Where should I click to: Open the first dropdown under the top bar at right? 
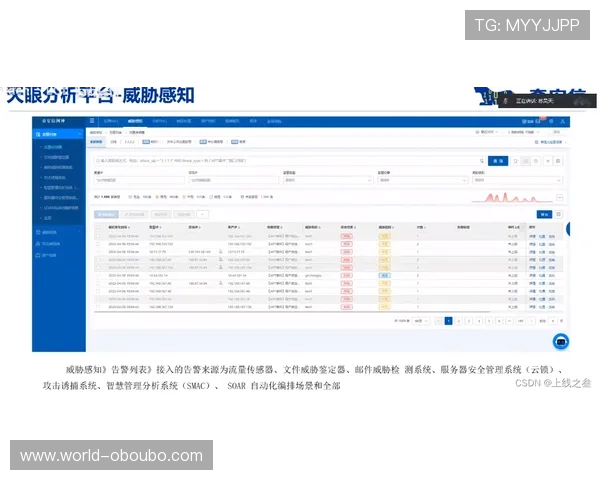[x=487, y=132]
